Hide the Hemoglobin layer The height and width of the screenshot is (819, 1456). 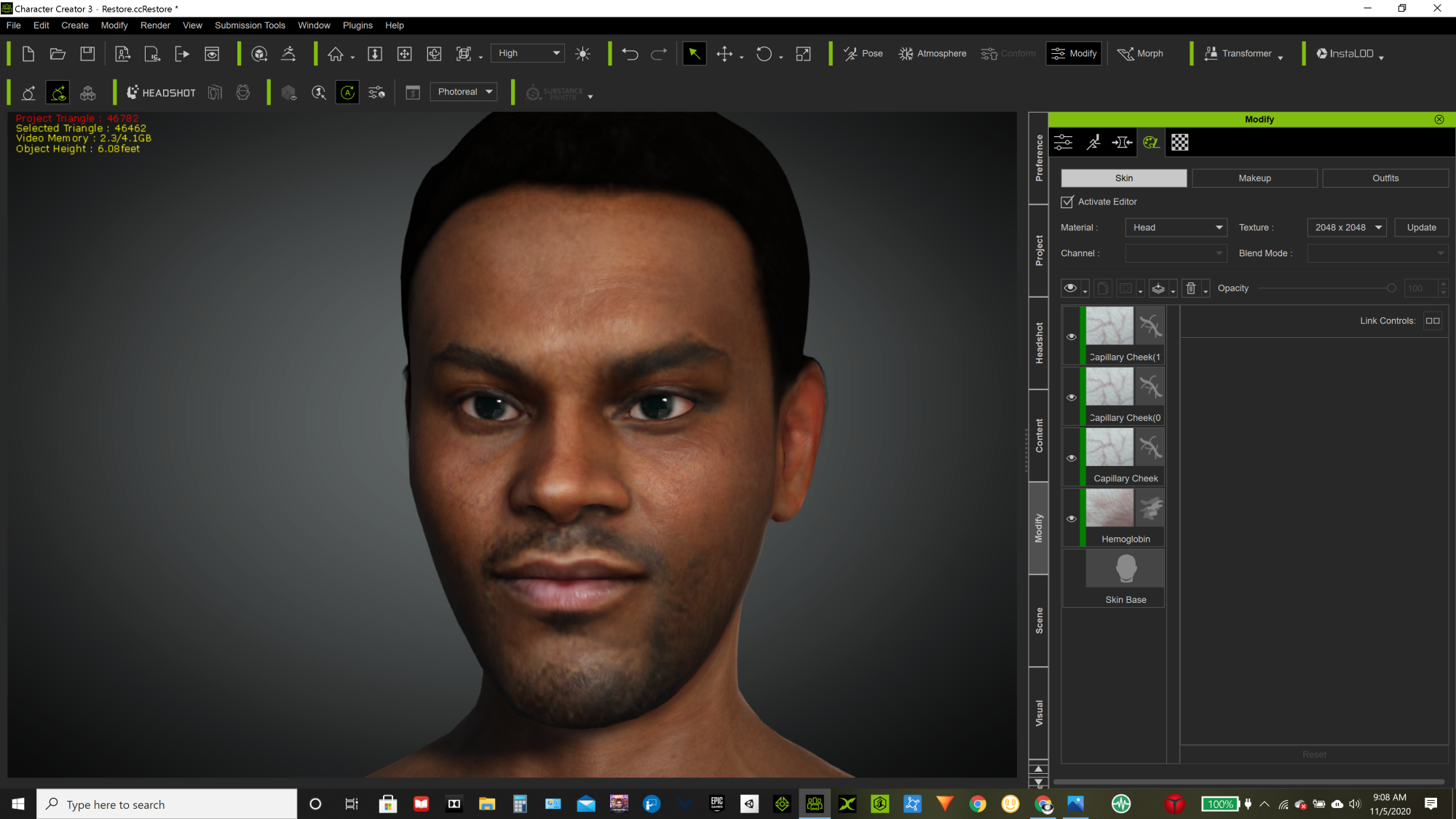pyautogui.click(x=1071, y=519)
